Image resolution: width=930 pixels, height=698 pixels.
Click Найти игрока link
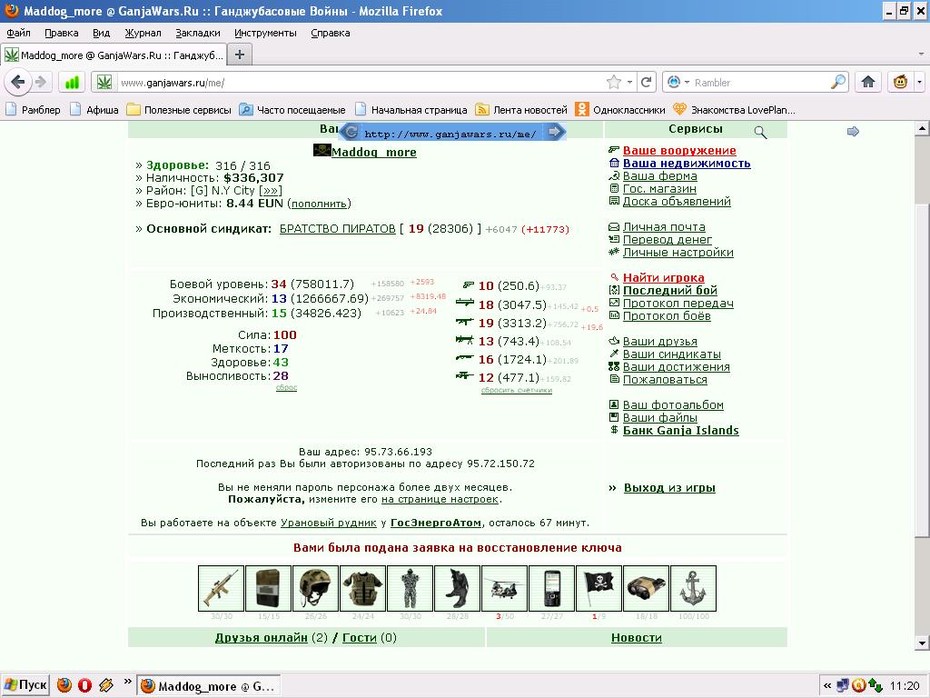coord(663,278)
